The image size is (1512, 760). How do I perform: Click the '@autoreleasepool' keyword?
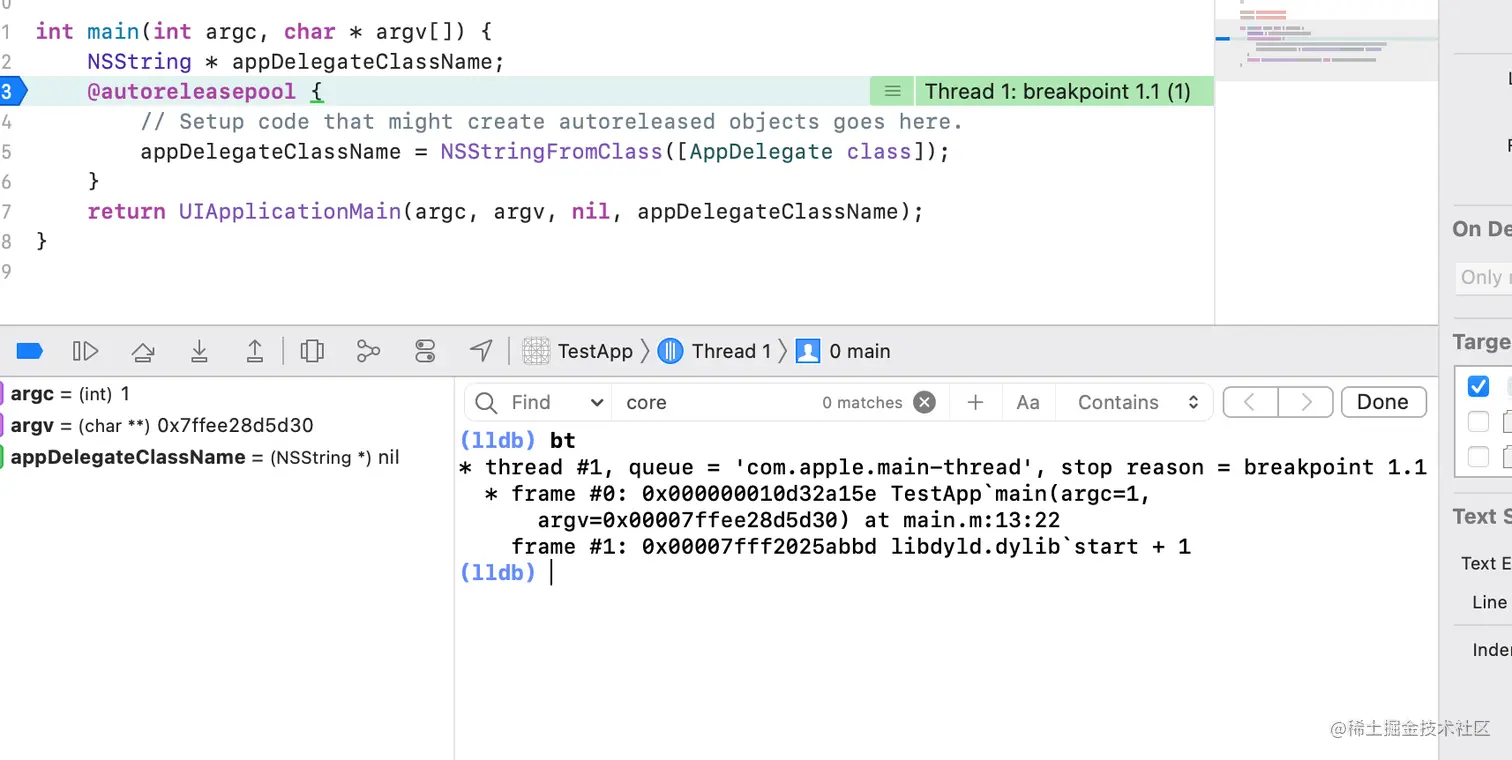click(192, 92)
